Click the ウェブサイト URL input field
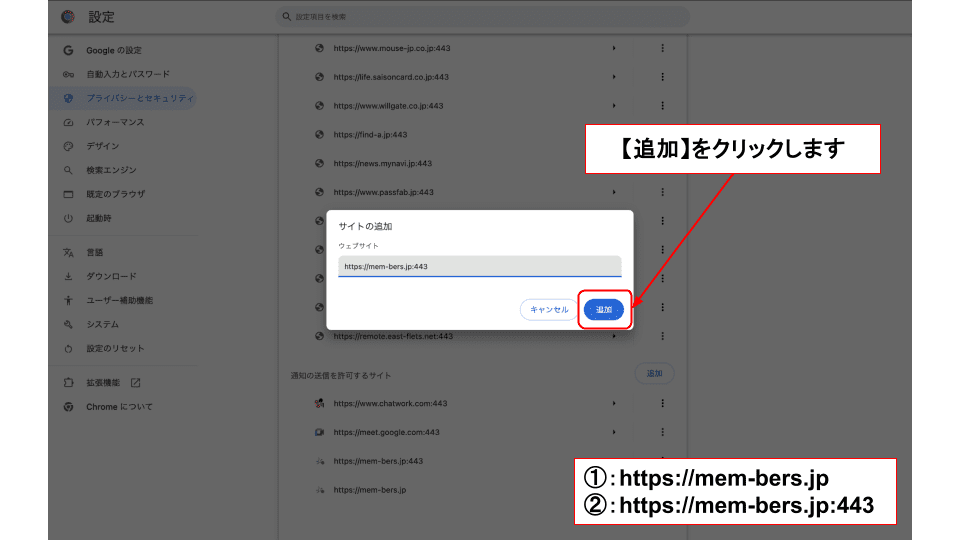Image resolution: width=960 pixels, height=540 pixels. point(479,267)
